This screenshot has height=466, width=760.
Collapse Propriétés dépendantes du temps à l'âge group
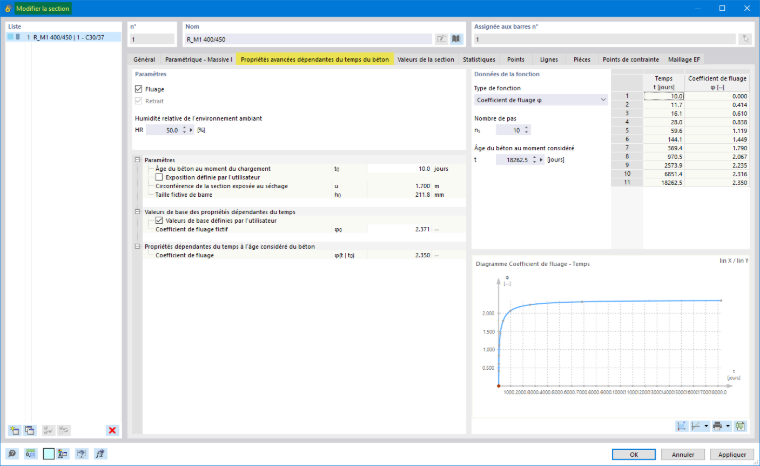tap(138, 246)
